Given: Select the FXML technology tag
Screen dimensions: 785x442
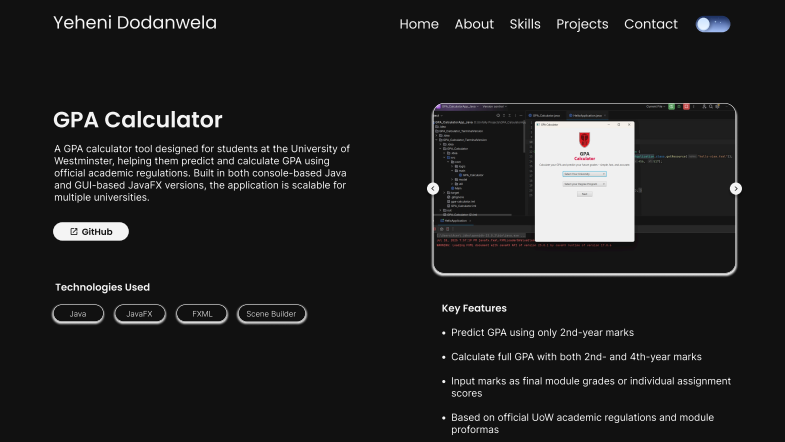Looking at the screenshot, I should point(202,314).
